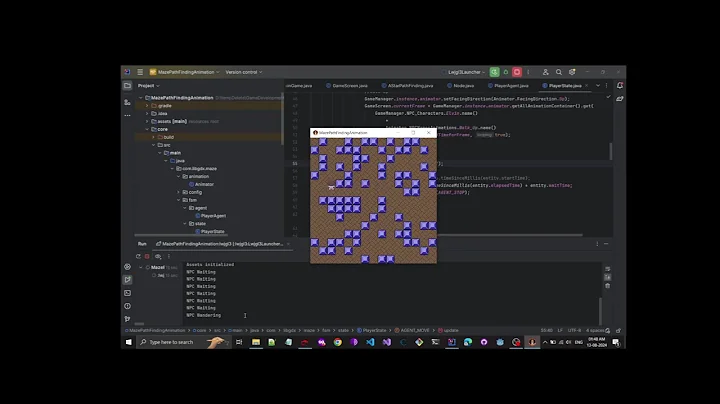This screenshot has width=720, height=404.
Task: Click AGENT_MOVE in the breadcrumb bar
Action: click(412, 330)
